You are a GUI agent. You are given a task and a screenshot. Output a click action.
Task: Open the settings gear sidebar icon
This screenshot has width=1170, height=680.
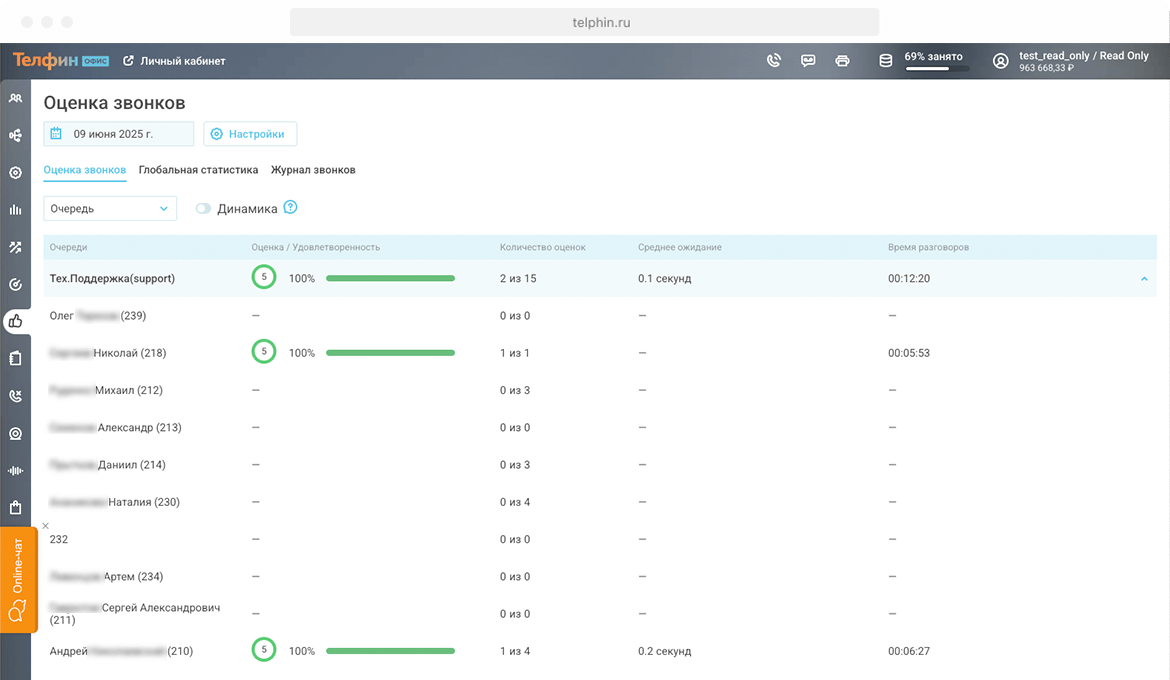[15, 173]
